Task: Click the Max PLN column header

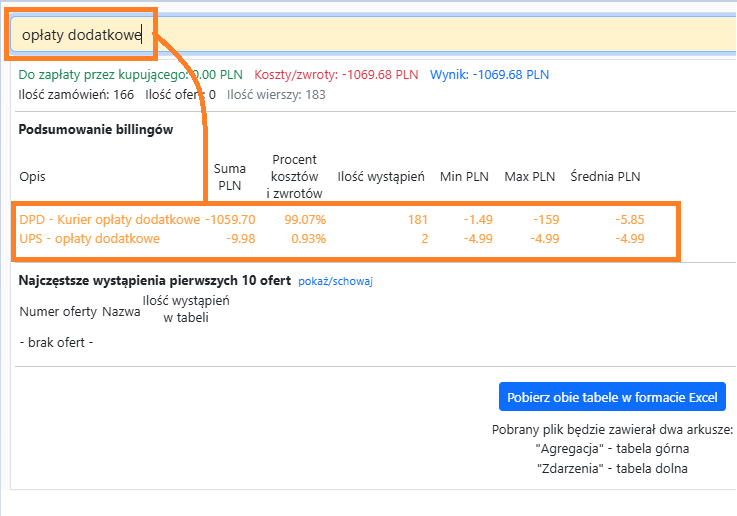Action: 530,177
